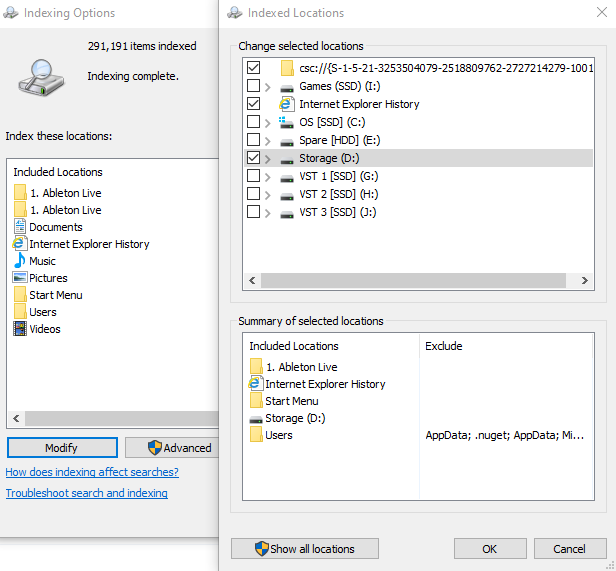Expand the VST 2 [SSD] (H:) node
This screenshot has height=571, width=616.
(268, 195)
